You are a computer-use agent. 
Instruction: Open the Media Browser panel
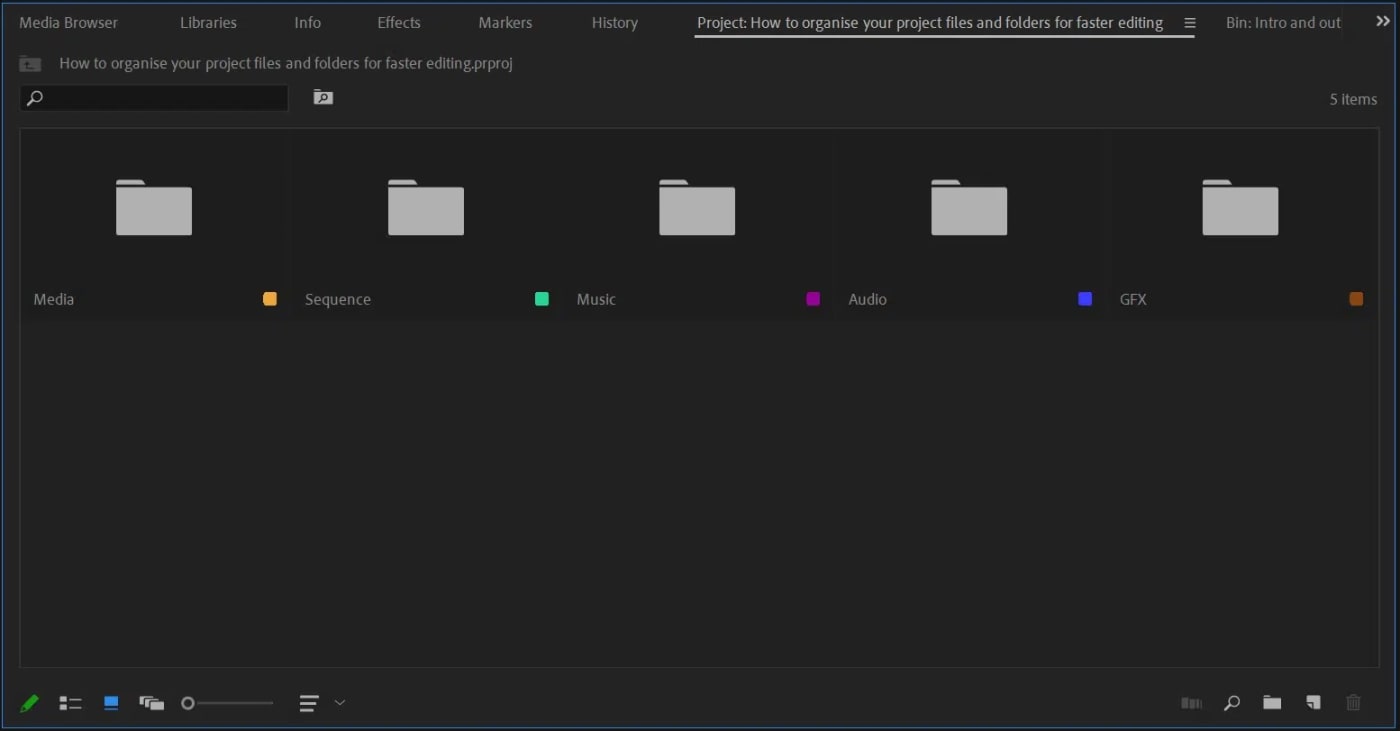pyautogui.click(x=68, y=22)
